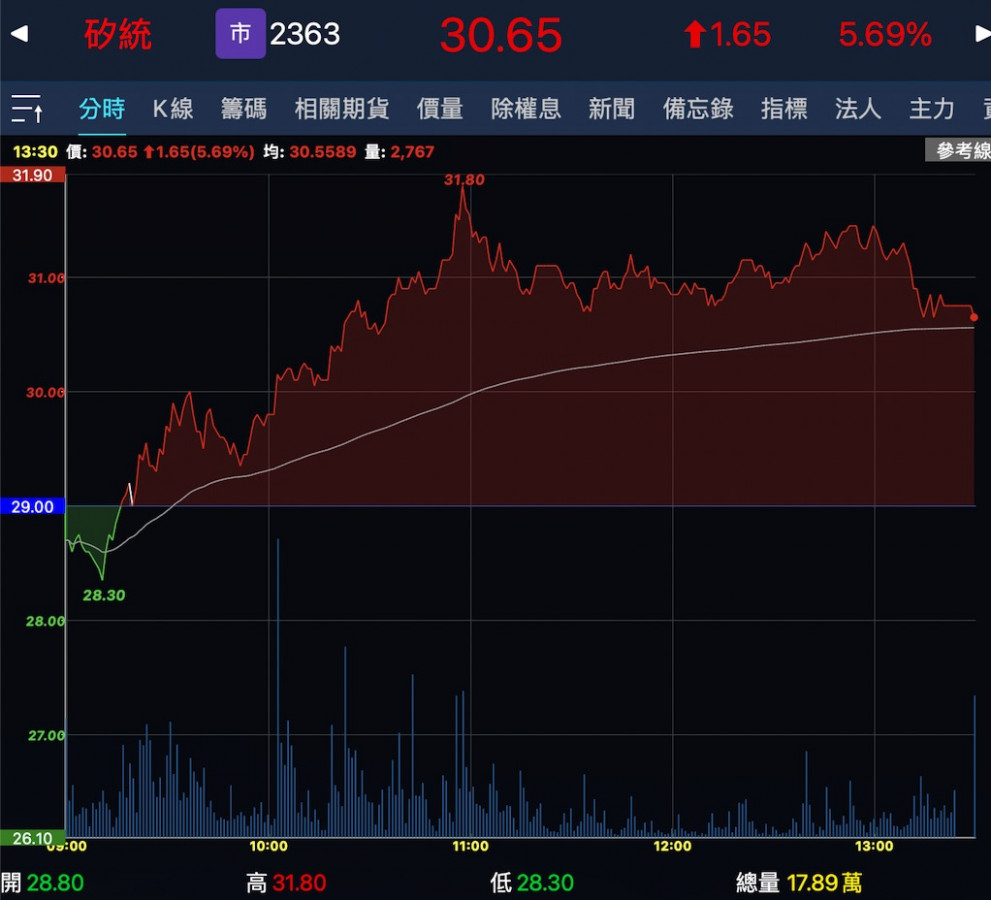Click the 高 31.80 high price in footer

[x=286, y=882]
